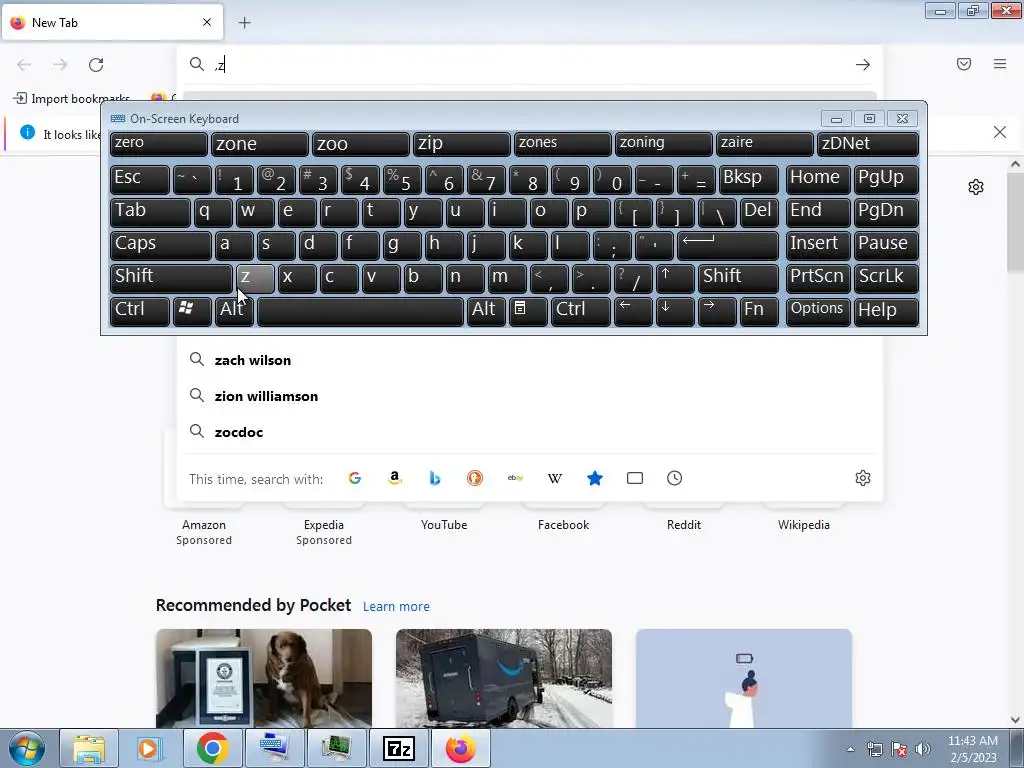The height and width of the screenshot is (768, 1024).
Task: Open a new tab with plus button
Action: coord(244,23)
